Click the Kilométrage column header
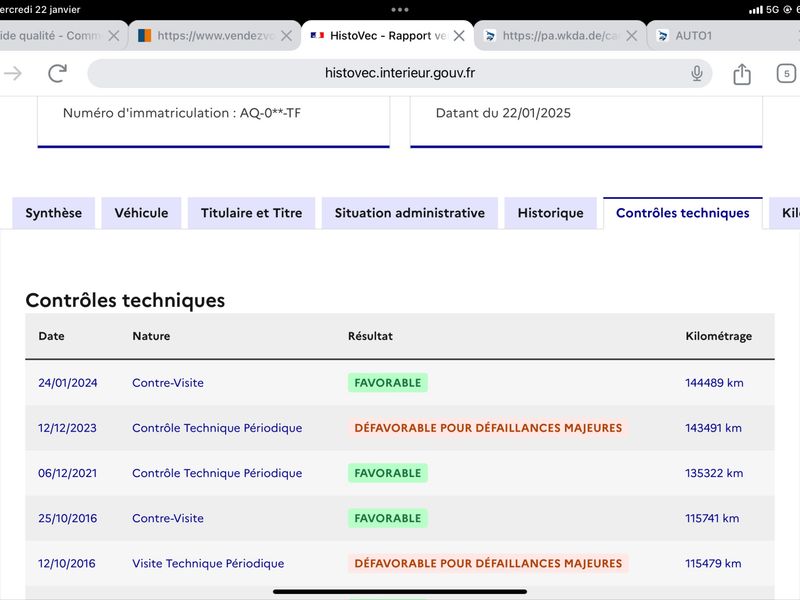The width and height of the screenshot is (800, 600). [x=718, y=336]
